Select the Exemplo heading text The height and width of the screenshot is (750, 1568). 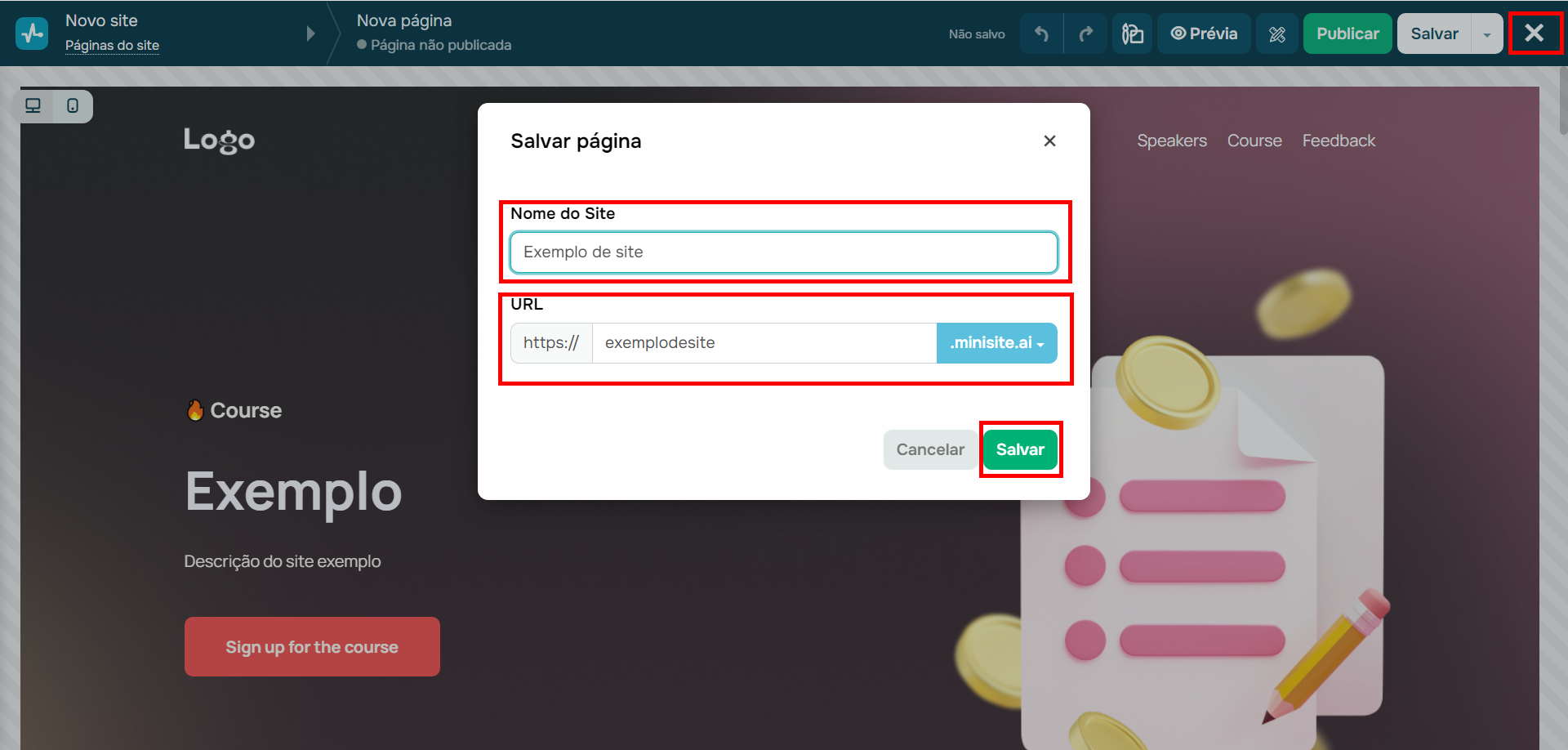293,493
